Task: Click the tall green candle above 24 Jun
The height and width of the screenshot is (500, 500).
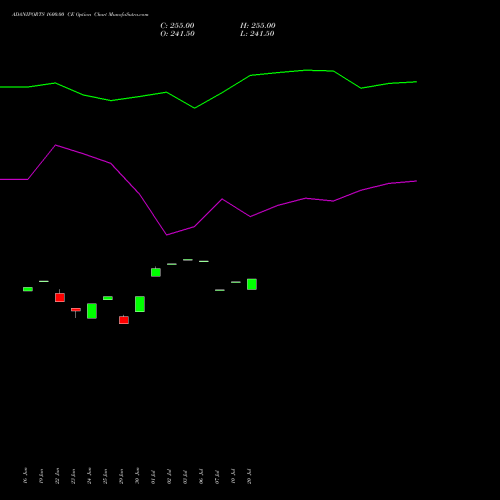Action: pos(92,311)
